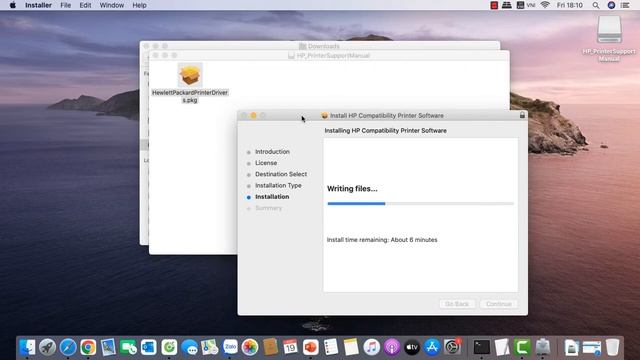The height and width of the screenshot is (360, 640).
Task: Click the VNI input source menu
Action: pos(526,5)
